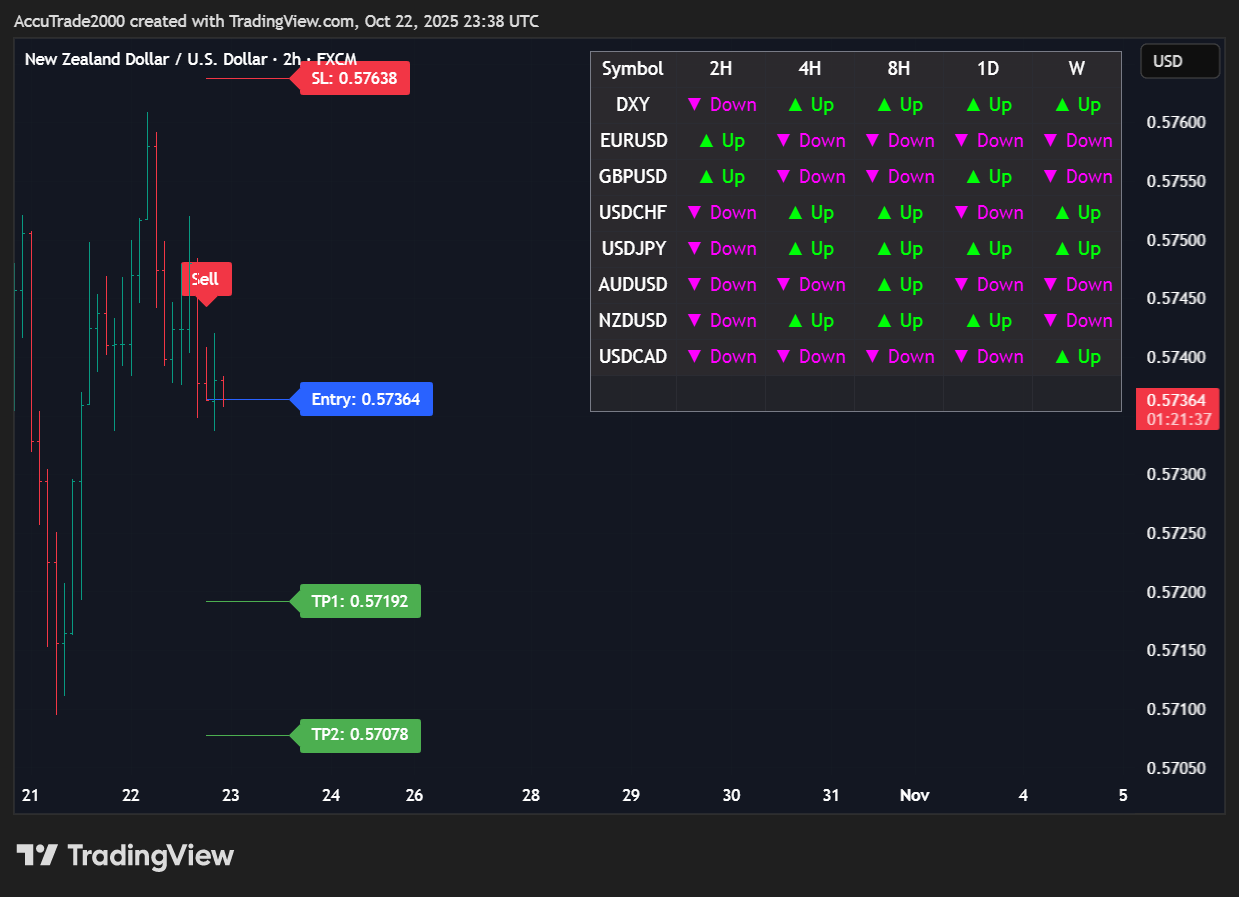Click the down arrow in AUDUSD 4H cell
1239x897 pixels.
click(784, 285)
